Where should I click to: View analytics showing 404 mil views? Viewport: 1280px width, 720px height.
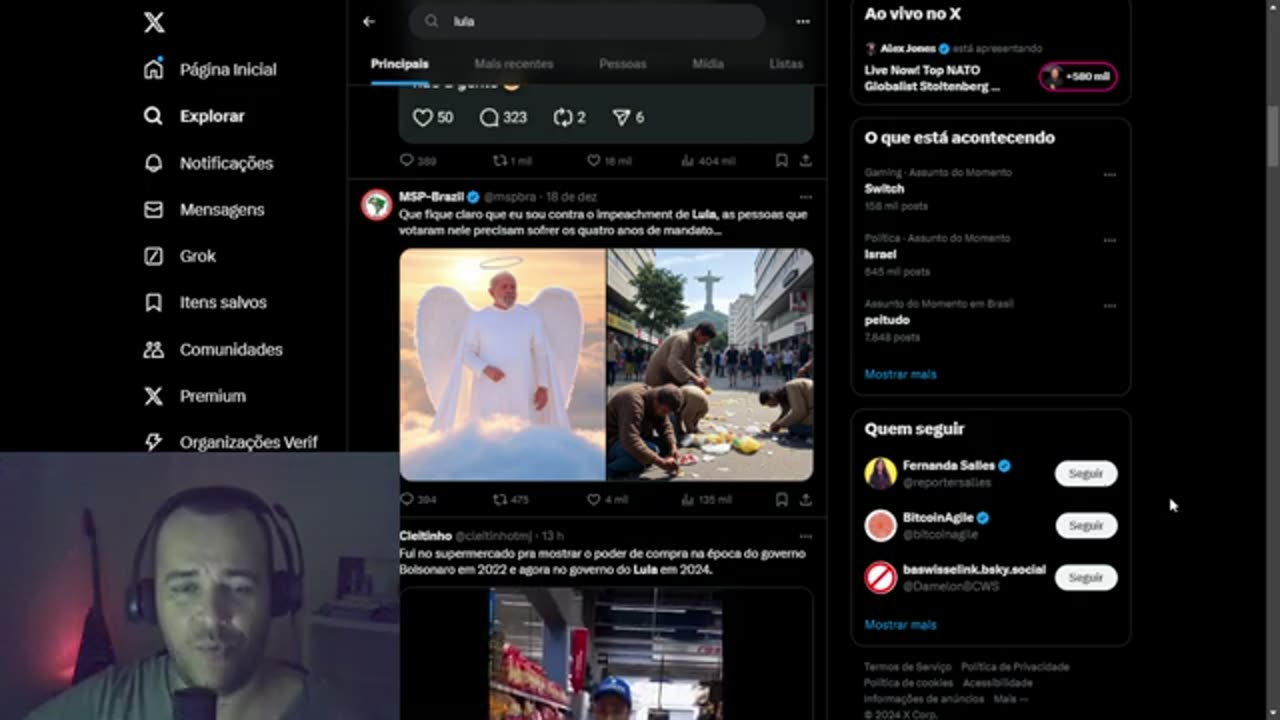[x=708, y=160]
